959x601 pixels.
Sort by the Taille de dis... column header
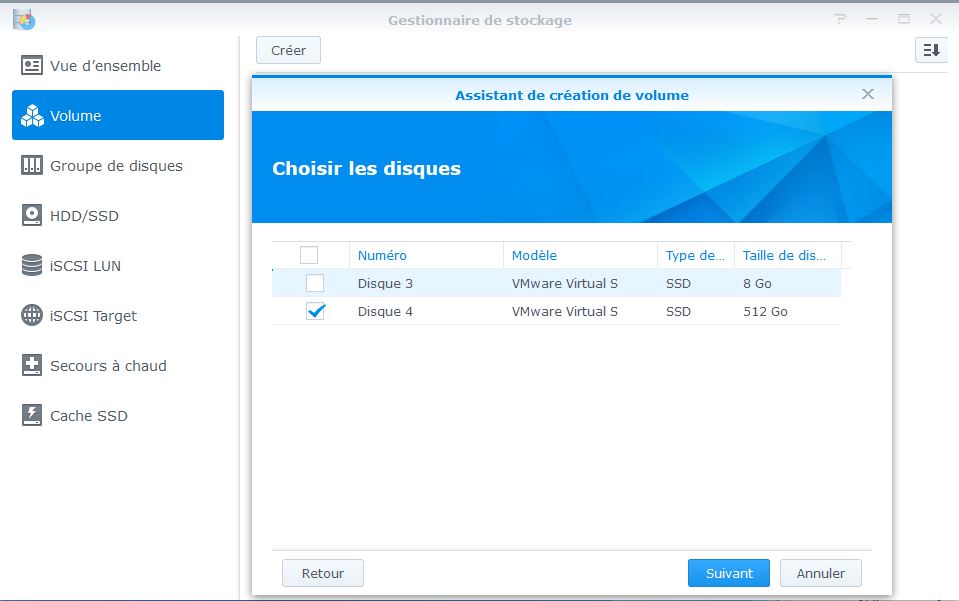pos(788,255)
